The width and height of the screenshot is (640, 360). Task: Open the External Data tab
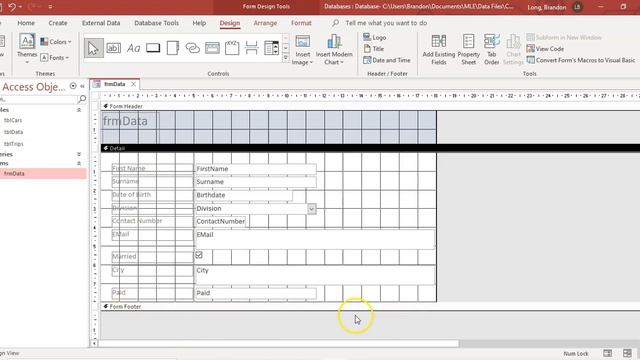pos(101,23)
